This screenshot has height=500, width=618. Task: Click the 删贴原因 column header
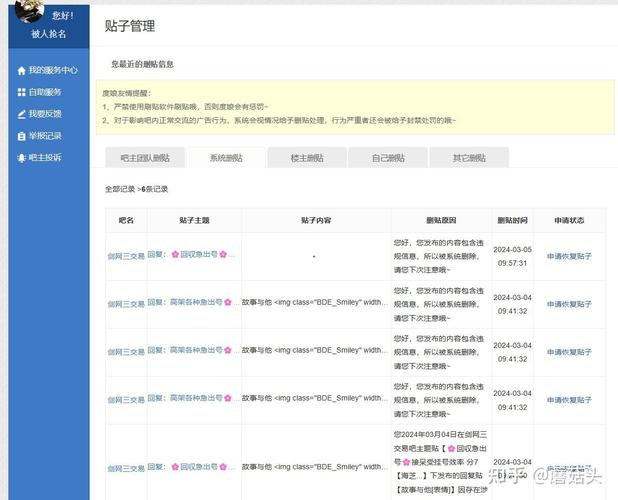(441, 220)
